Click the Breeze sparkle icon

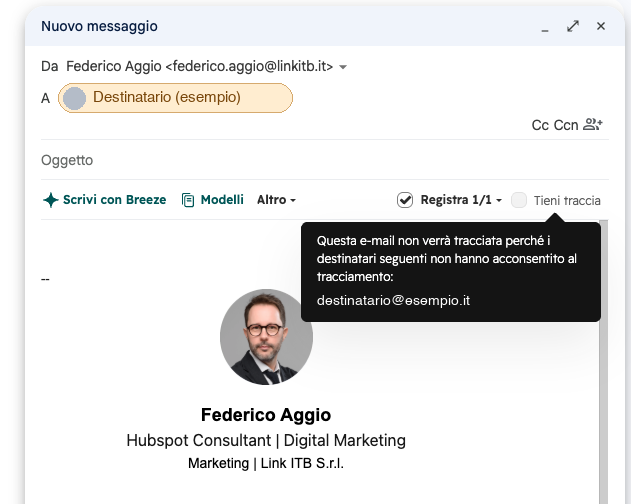51,200
